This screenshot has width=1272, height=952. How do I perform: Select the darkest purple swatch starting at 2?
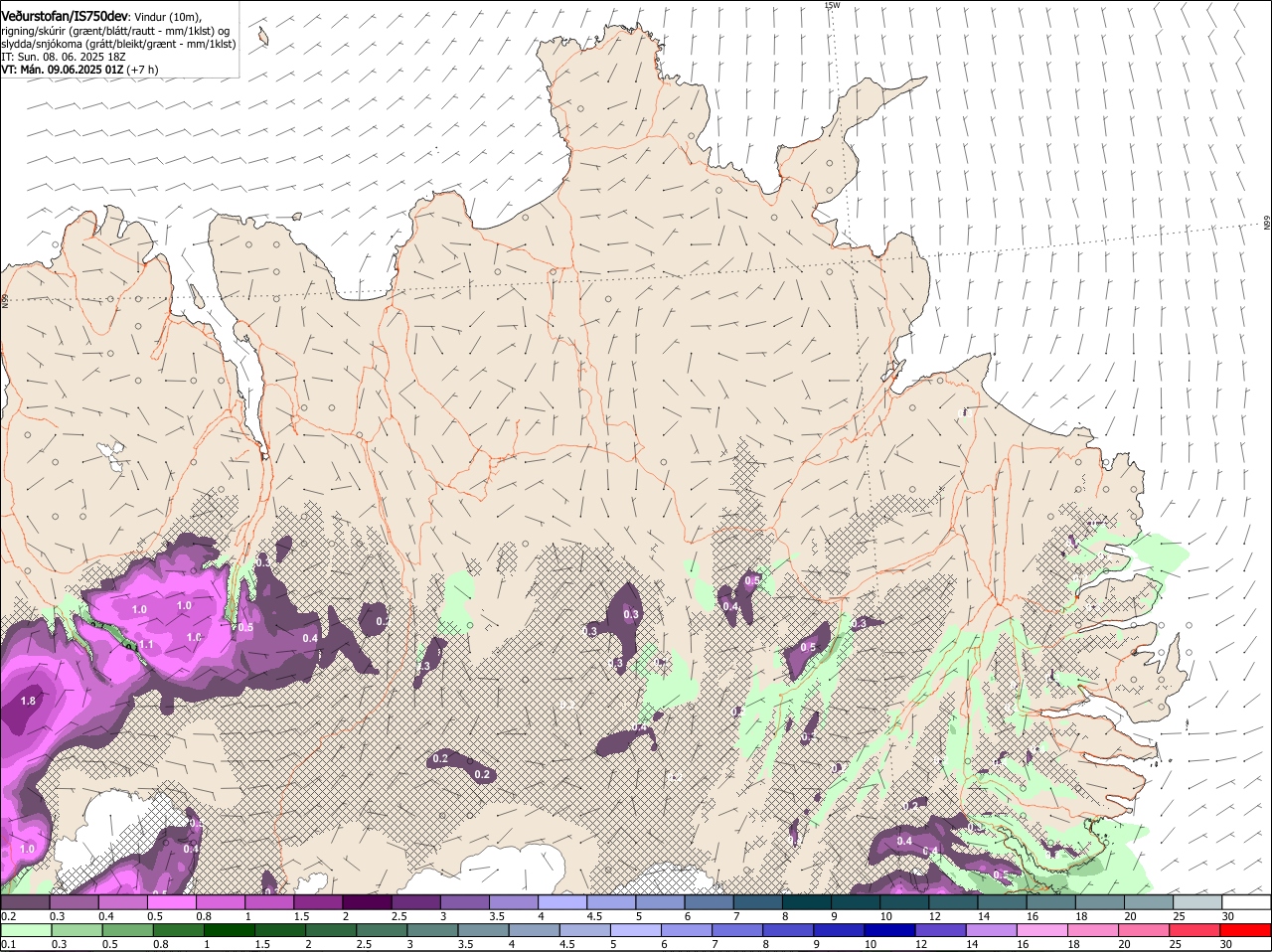pyautogui.click(x=367, y=902)
